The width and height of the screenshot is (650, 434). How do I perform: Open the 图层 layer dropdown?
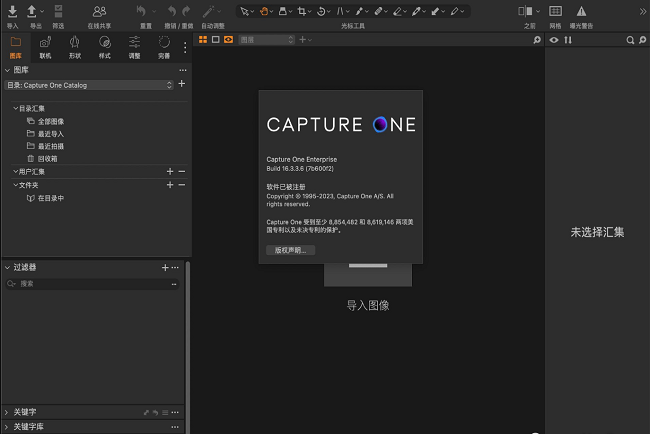tap(267, 40)
